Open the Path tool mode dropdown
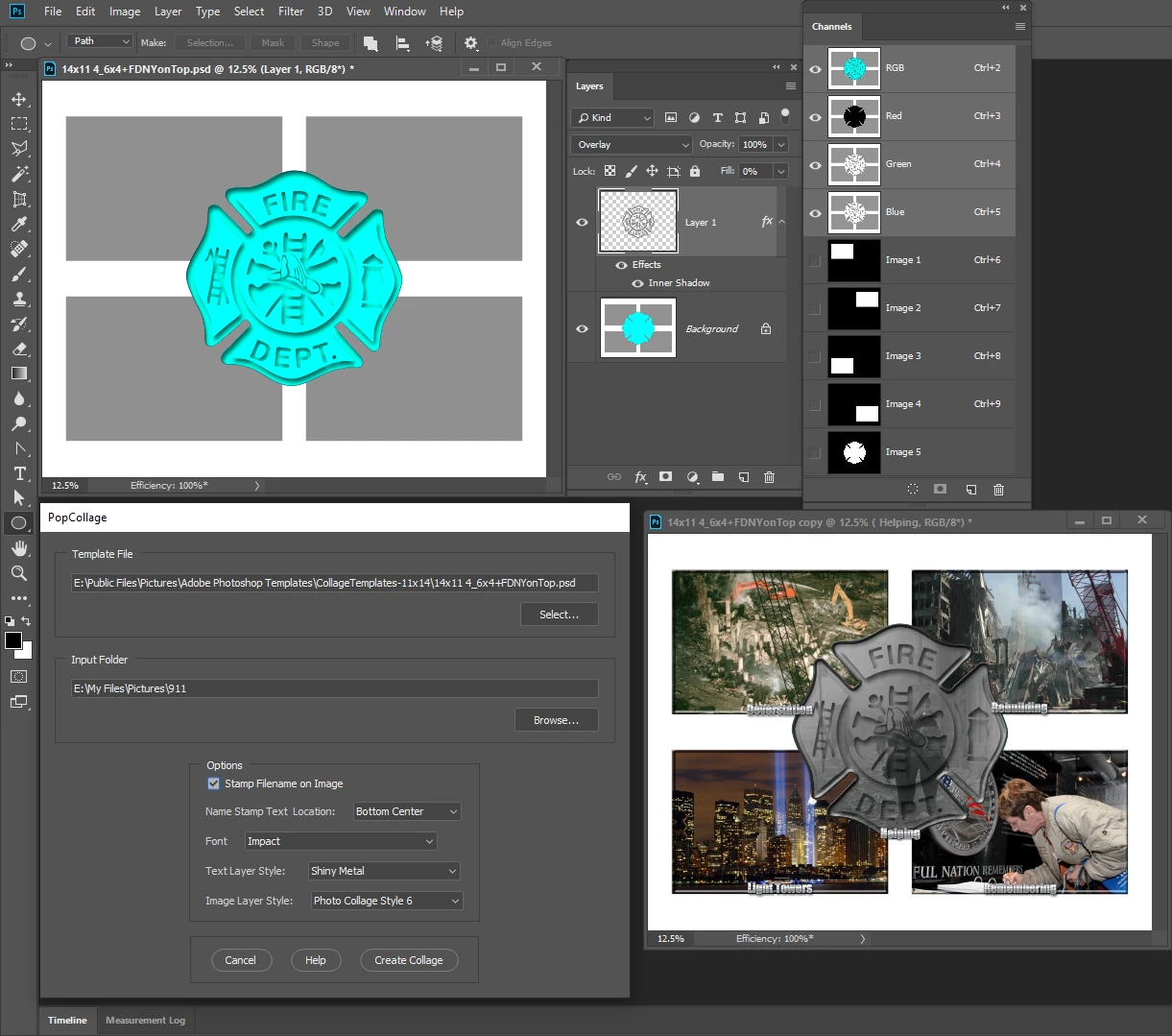Screen dimensions: 1172x1036 100,41
